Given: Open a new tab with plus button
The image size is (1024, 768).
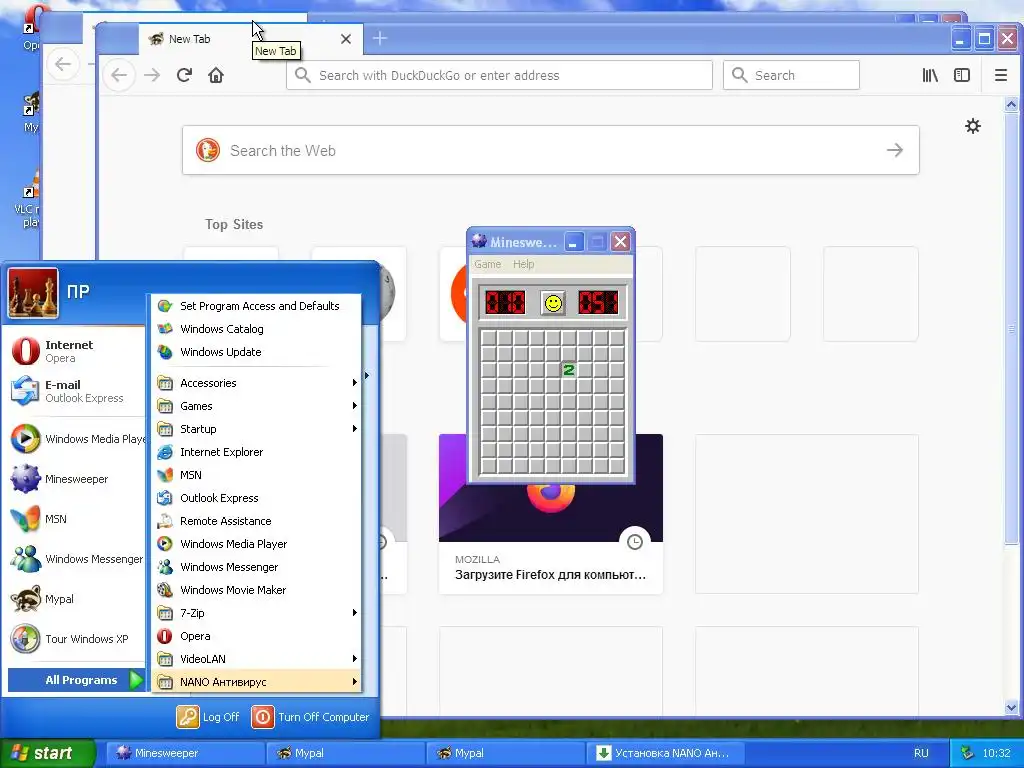Looking at the screenshot, I should 379,39.
